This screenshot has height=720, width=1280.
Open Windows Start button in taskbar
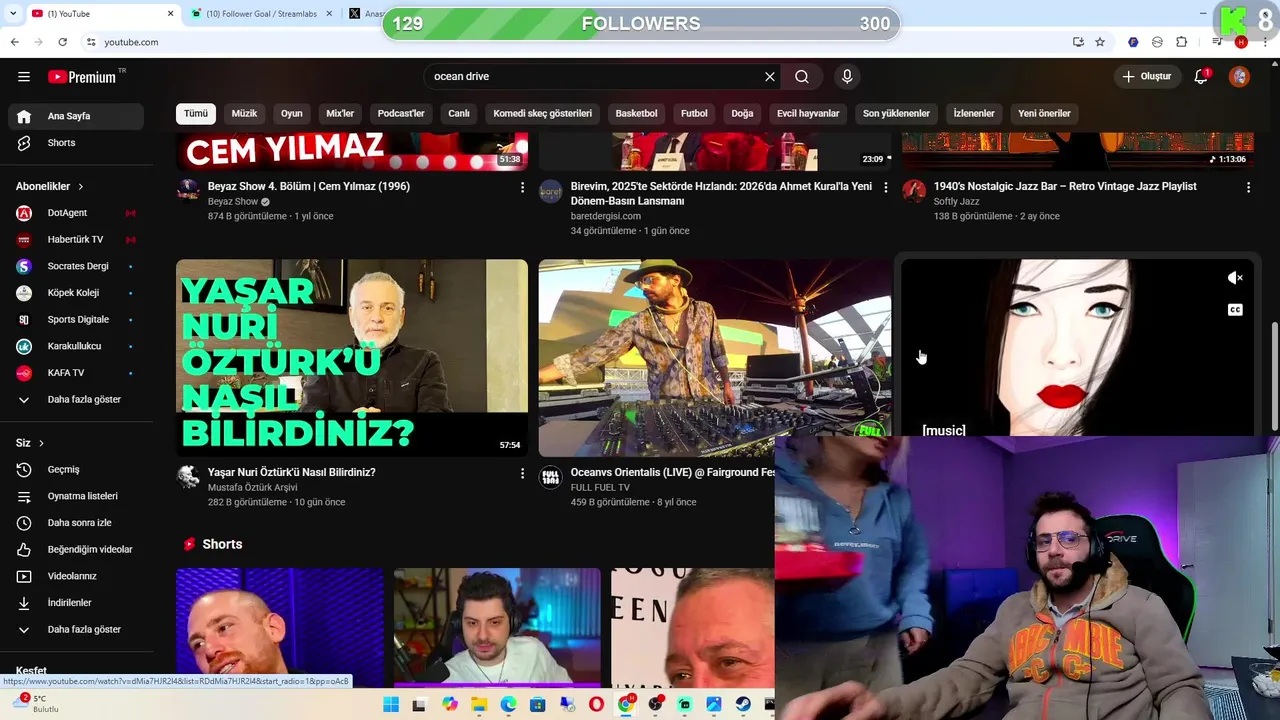coord(391,705)
